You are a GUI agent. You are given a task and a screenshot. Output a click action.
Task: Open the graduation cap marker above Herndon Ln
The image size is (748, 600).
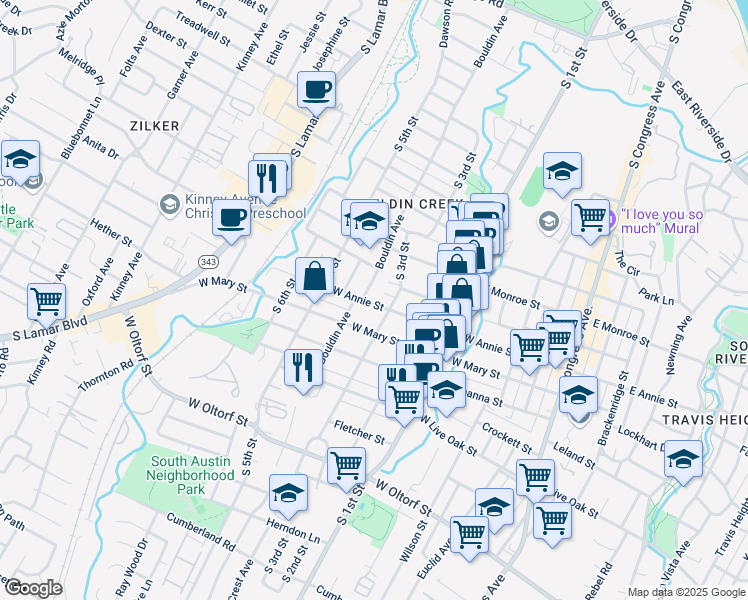coord(288,494)
